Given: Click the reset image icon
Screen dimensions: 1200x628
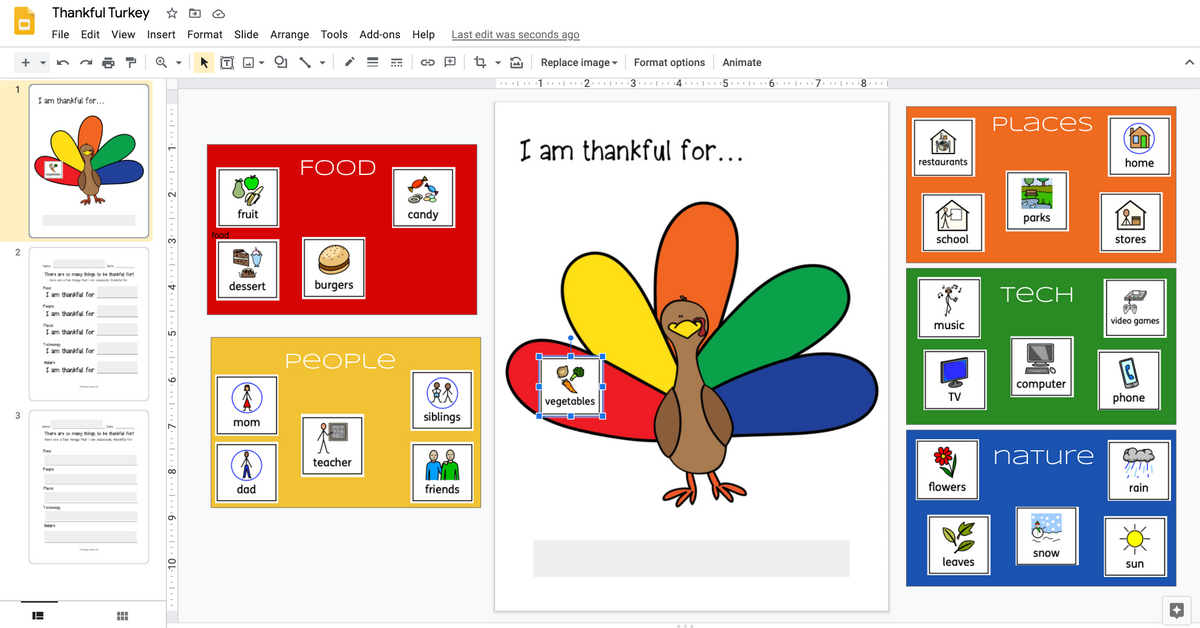Looking at the screenshot, I should [x=516, y=62].
